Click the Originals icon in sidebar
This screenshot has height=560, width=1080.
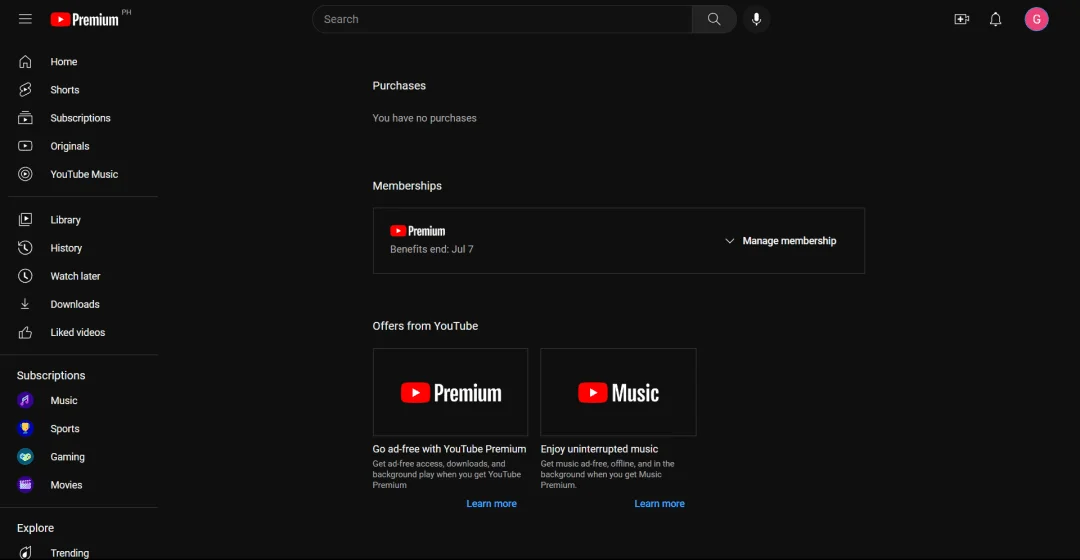[25, 146]
